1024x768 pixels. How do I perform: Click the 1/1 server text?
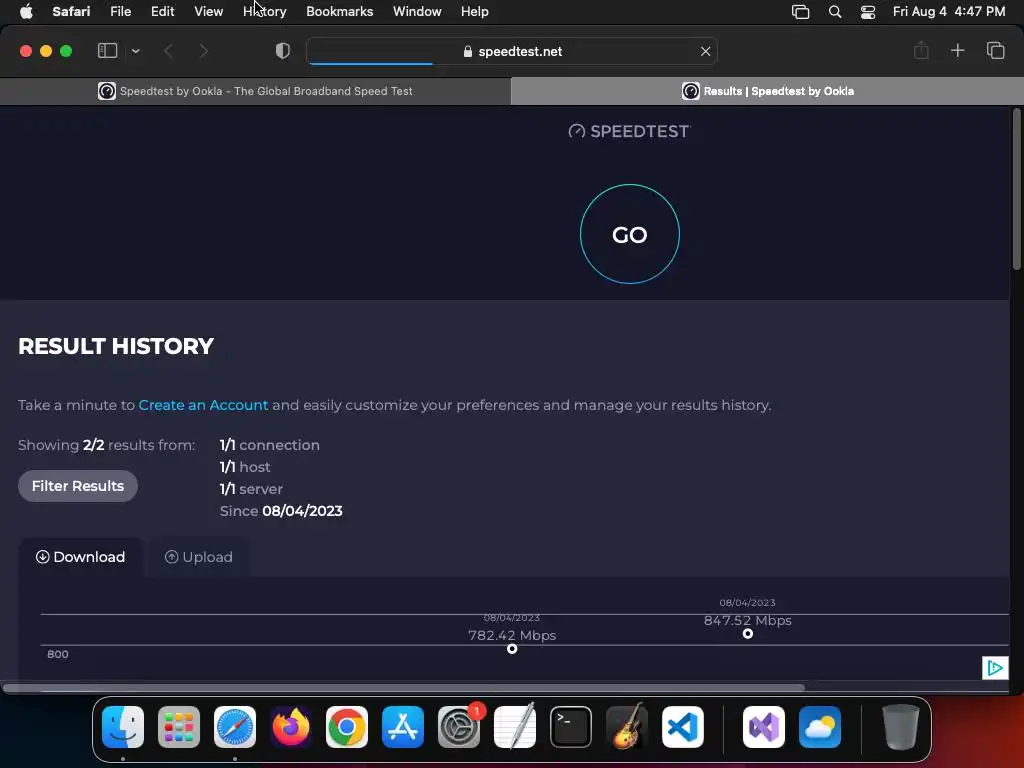(251, 489)
